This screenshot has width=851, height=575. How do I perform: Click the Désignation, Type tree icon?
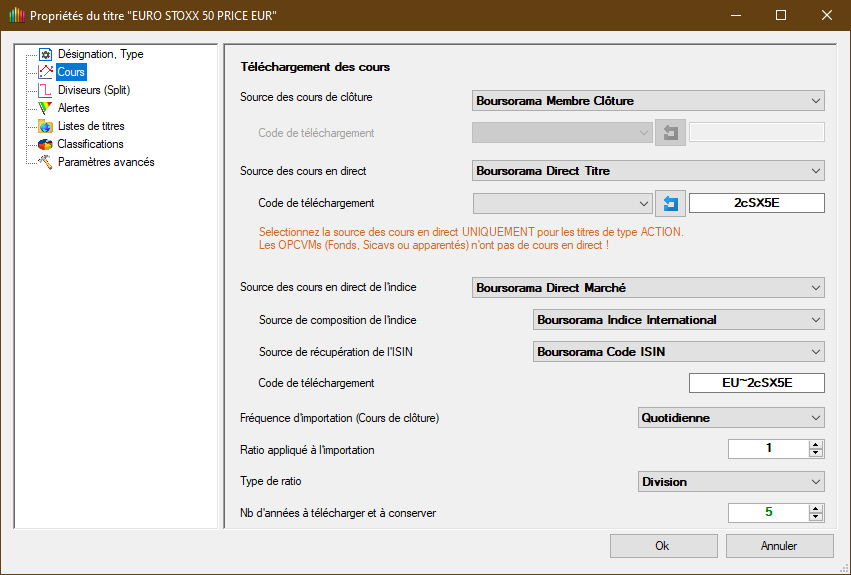[x=45, y=54]
